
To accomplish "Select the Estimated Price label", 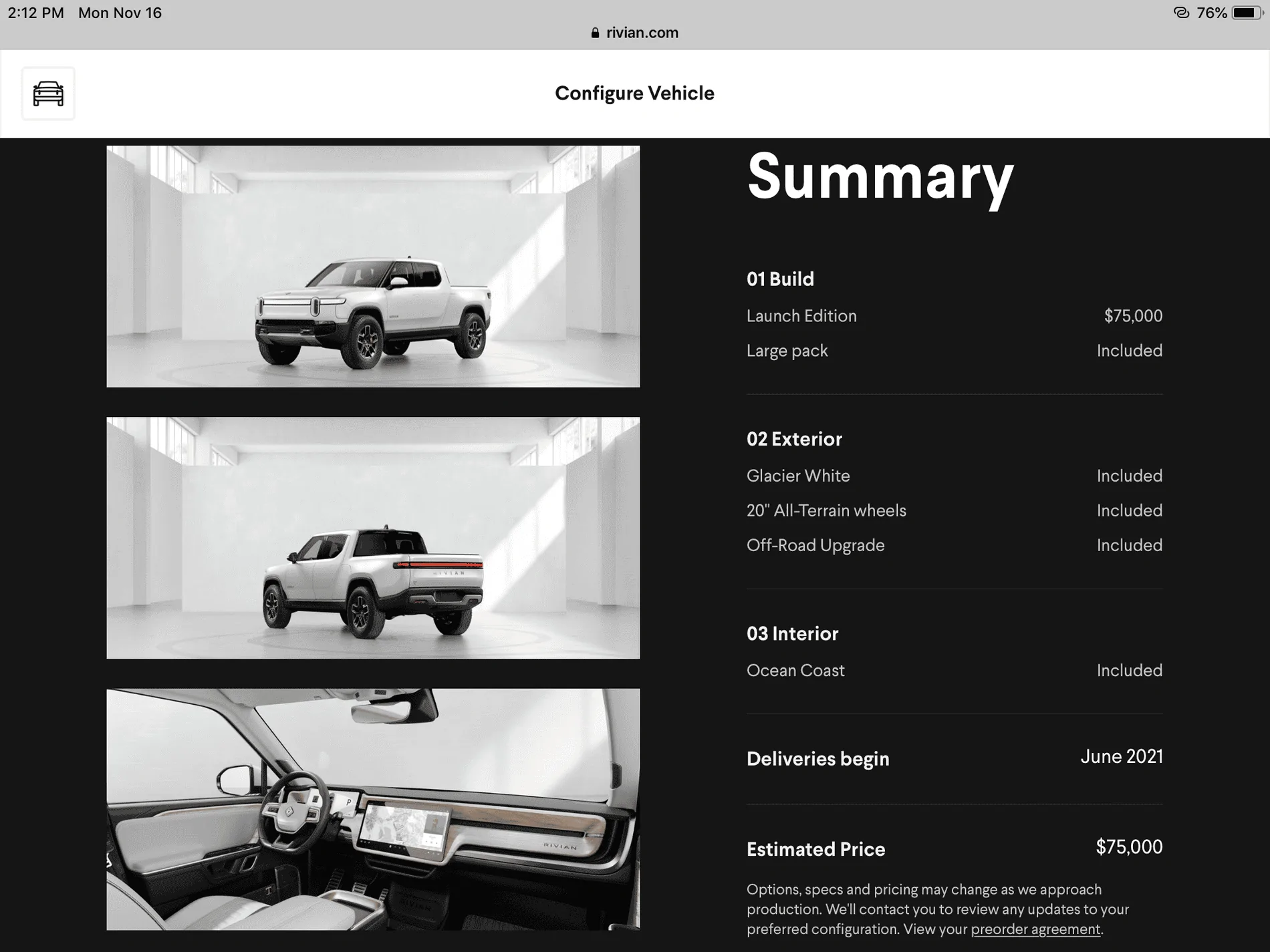I will 815,849.
